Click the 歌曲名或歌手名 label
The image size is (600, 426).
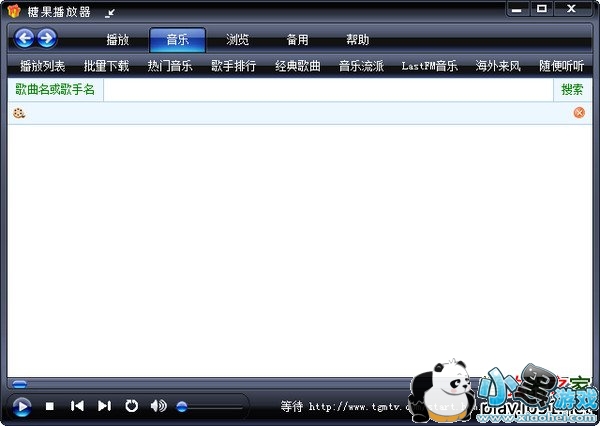55,90
